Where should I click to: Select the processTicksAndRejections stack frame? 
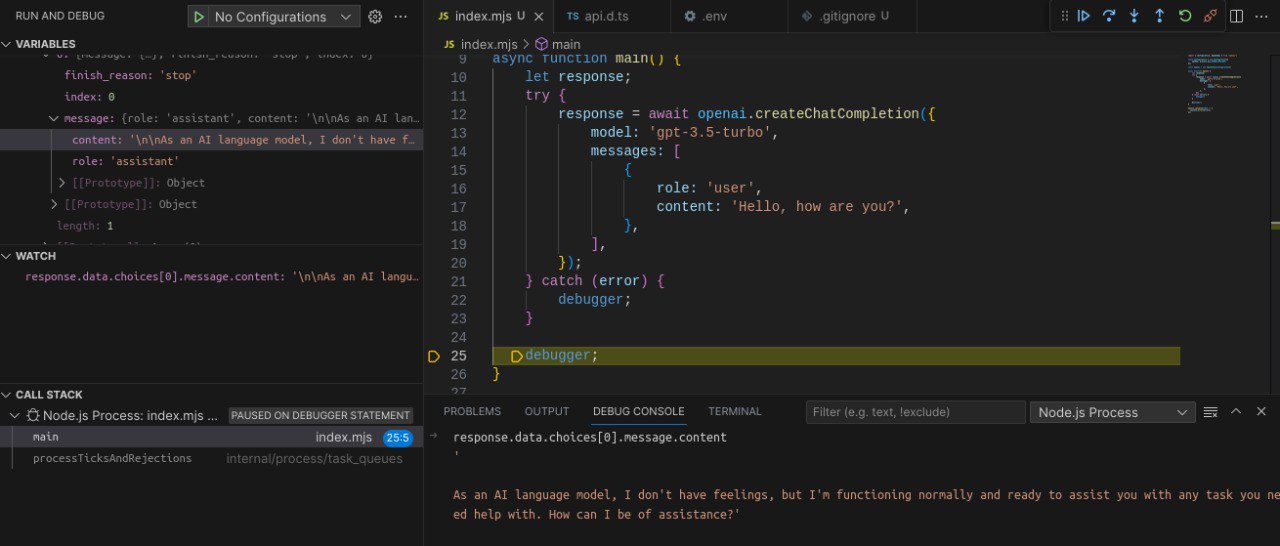point(112,458)
